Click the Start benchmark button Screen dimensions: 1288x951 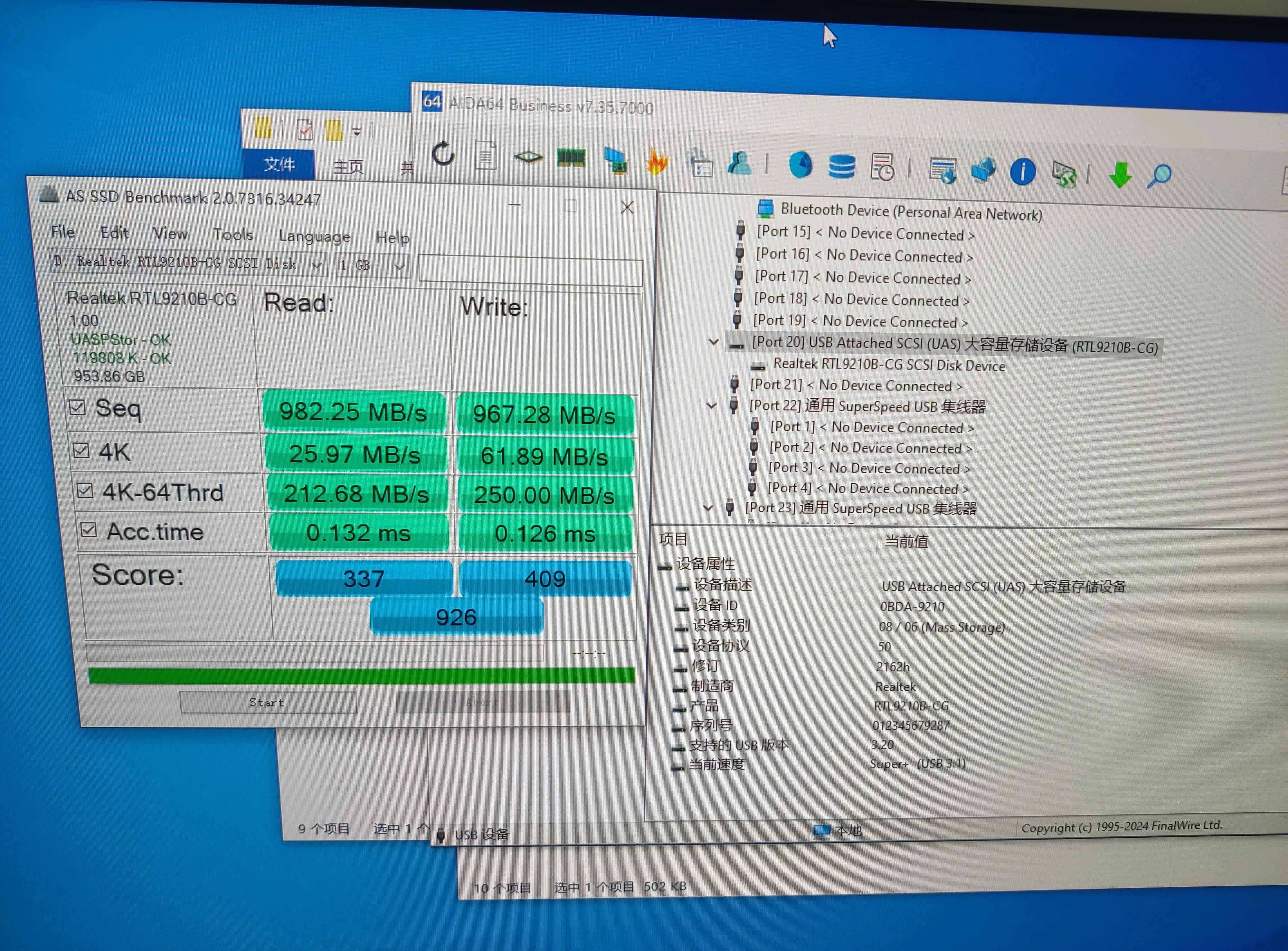(268, 702)
